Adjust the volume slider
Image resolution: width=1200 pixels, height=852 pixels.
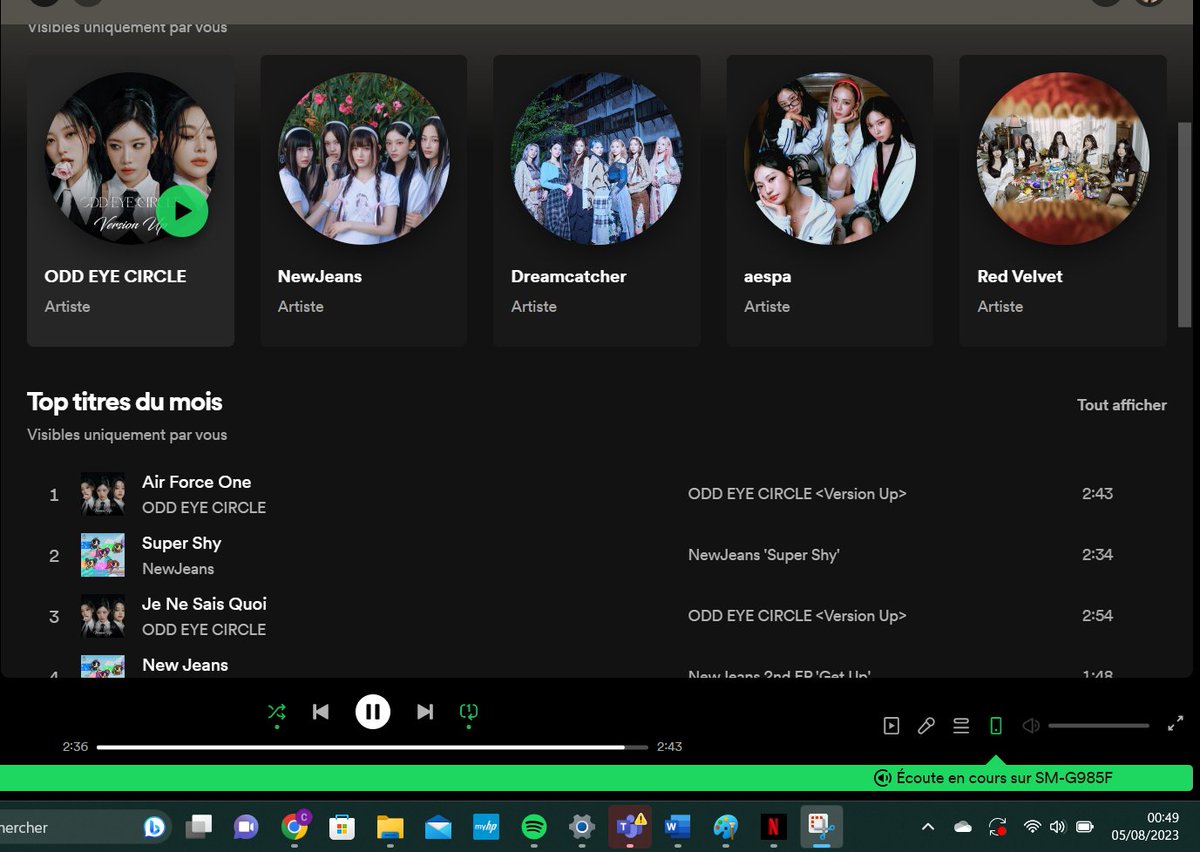pos(1099,726)
